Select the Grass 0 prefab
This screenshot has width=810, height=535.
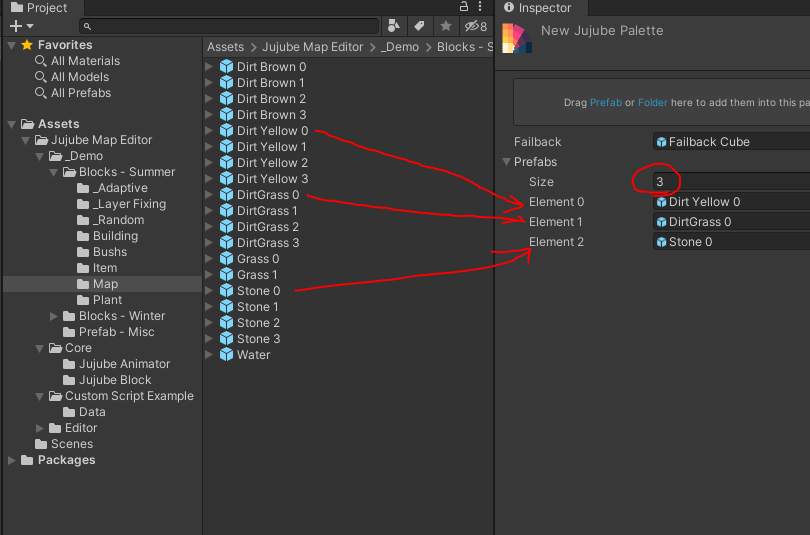click(257, 259)
